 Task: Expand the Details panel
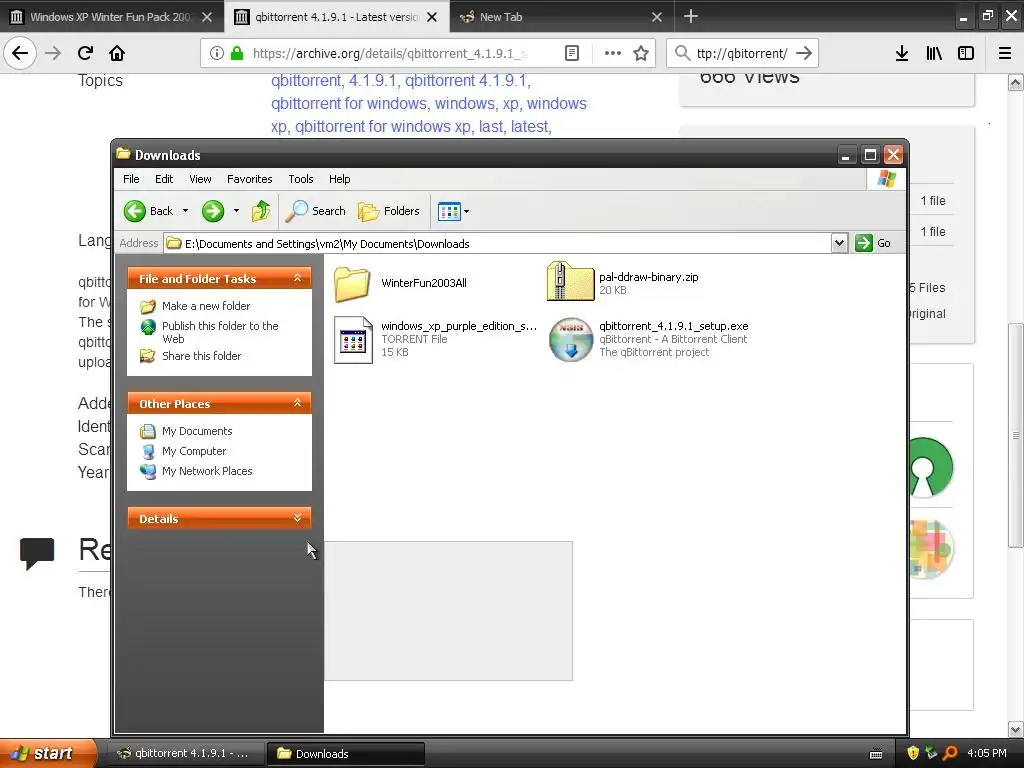pos(297,518)
